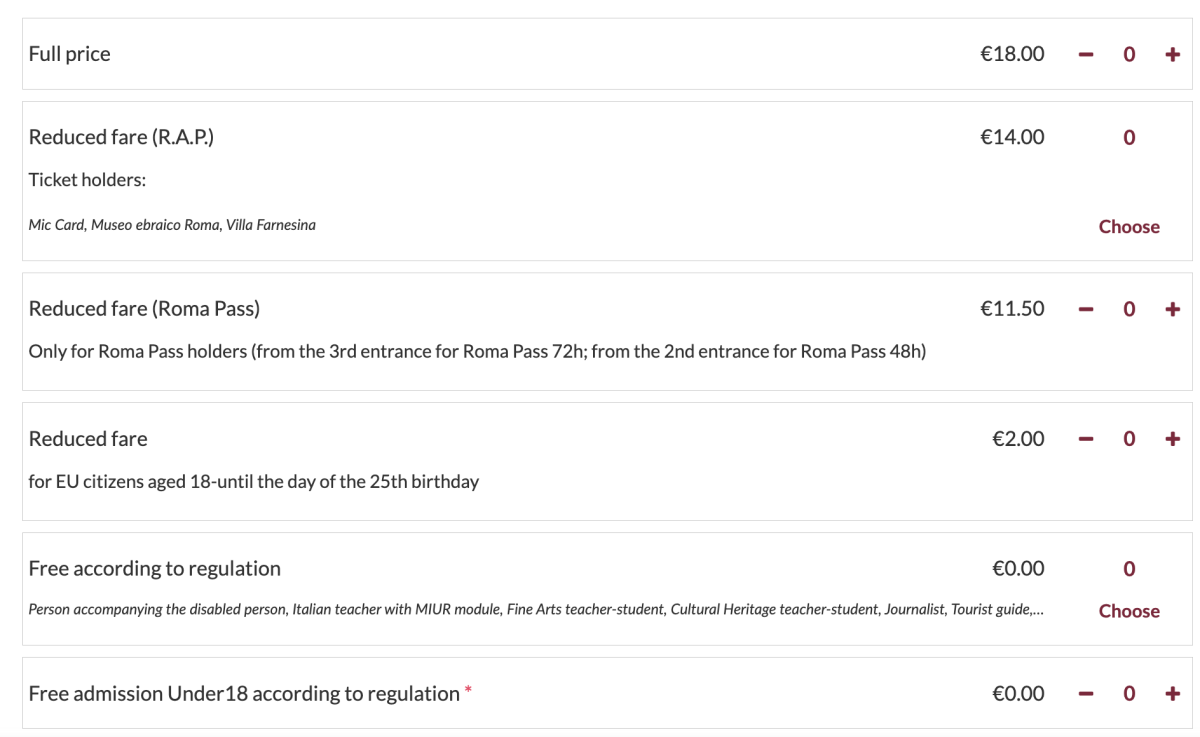Viewport: 1200px width, 737px height.
Task: Select the Full price quantity value
Action: pos(1129,54)
